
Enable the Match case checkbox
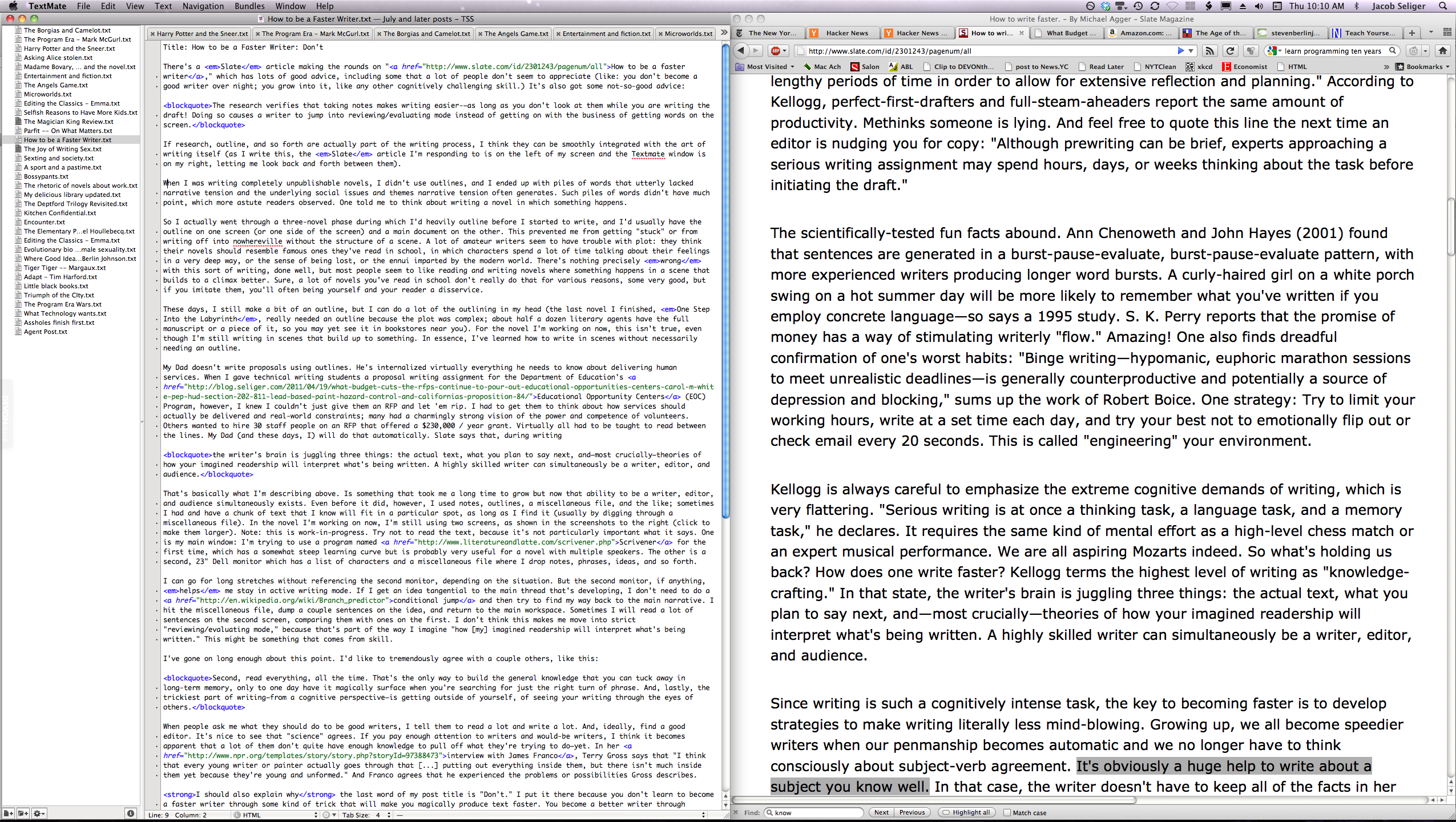(x=1007, y=813)
